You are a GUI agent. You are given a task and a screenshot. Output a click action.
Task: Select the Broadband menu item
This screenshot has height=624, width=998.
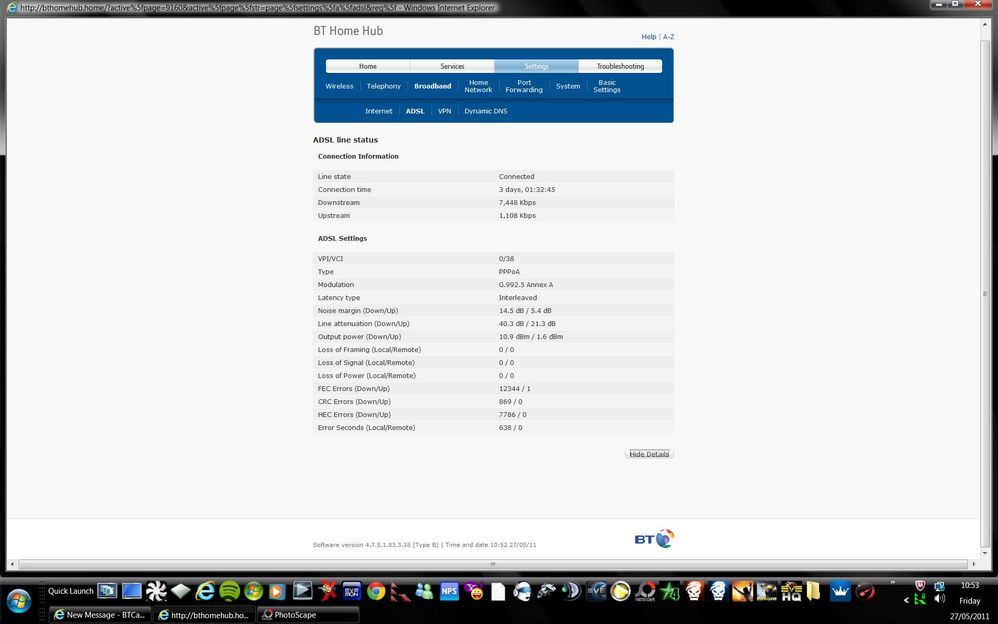432,86
